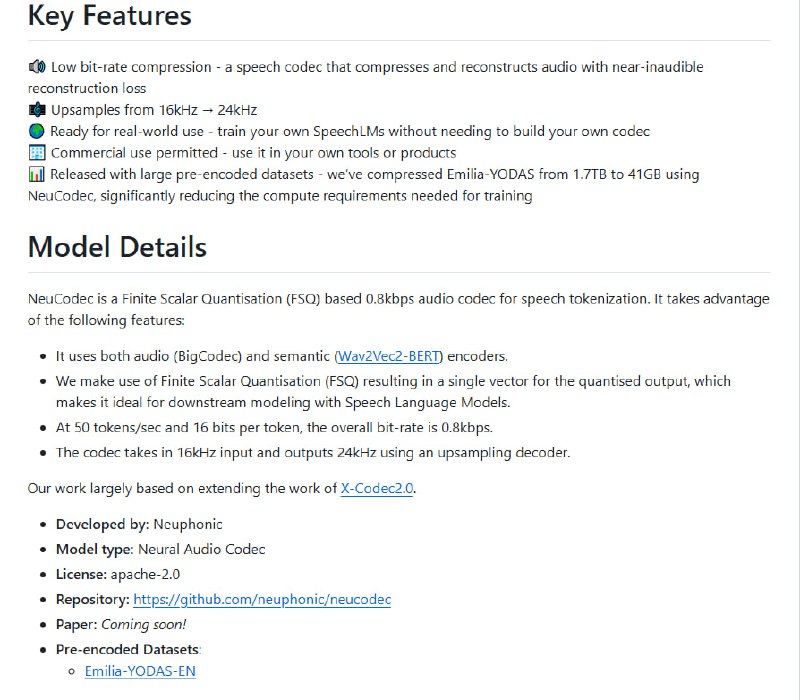This screenshot has width=800, height=700.
Task: Click the "Model type:" label
Action: coord(95,549)
